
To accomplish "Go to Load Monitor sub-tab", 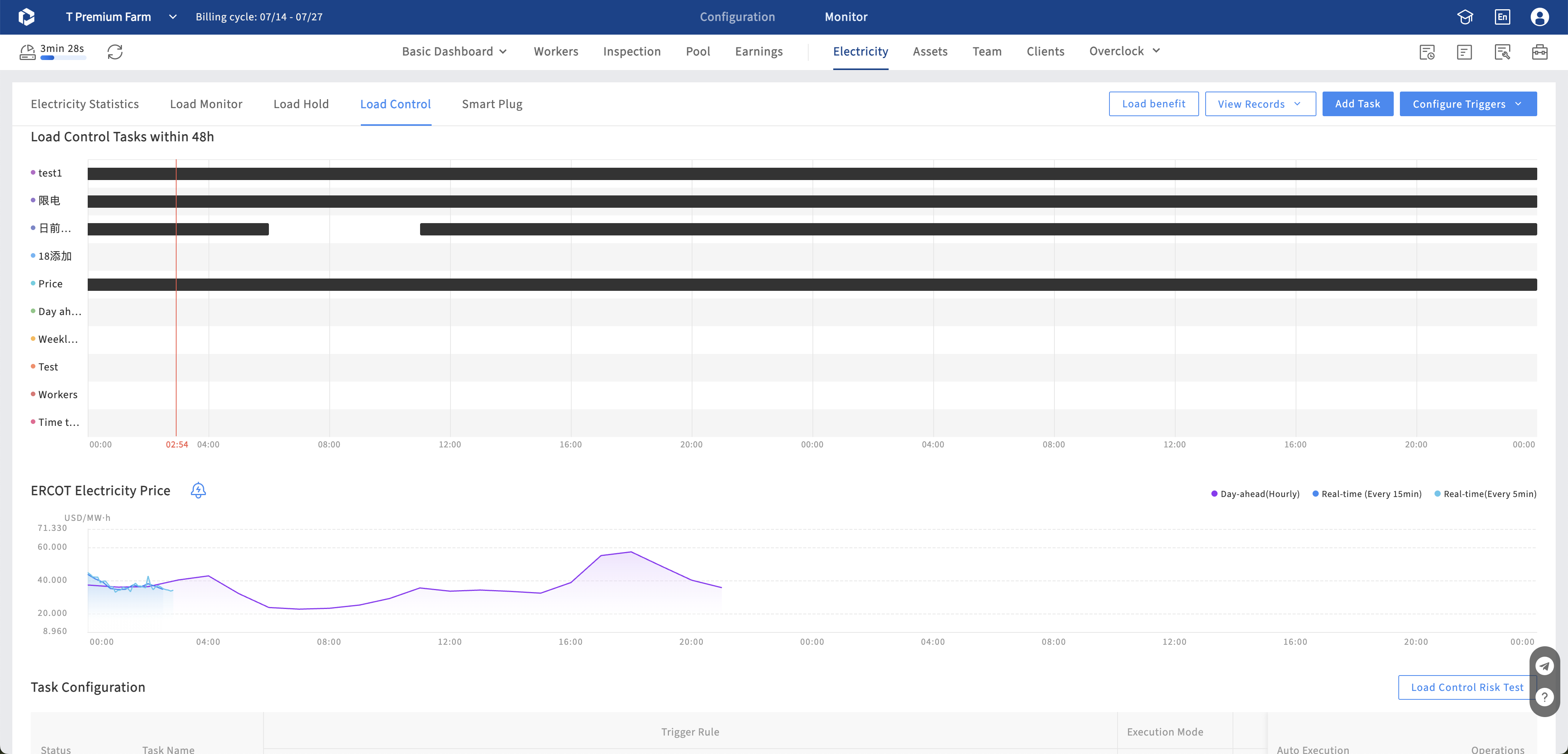I will tap(206, 104).
